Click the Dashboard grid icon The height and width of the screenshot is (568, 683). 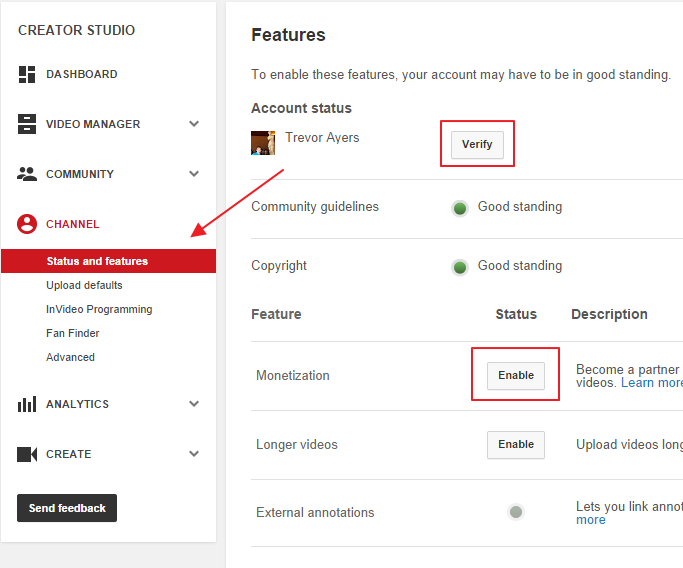(x=27, y=74)
